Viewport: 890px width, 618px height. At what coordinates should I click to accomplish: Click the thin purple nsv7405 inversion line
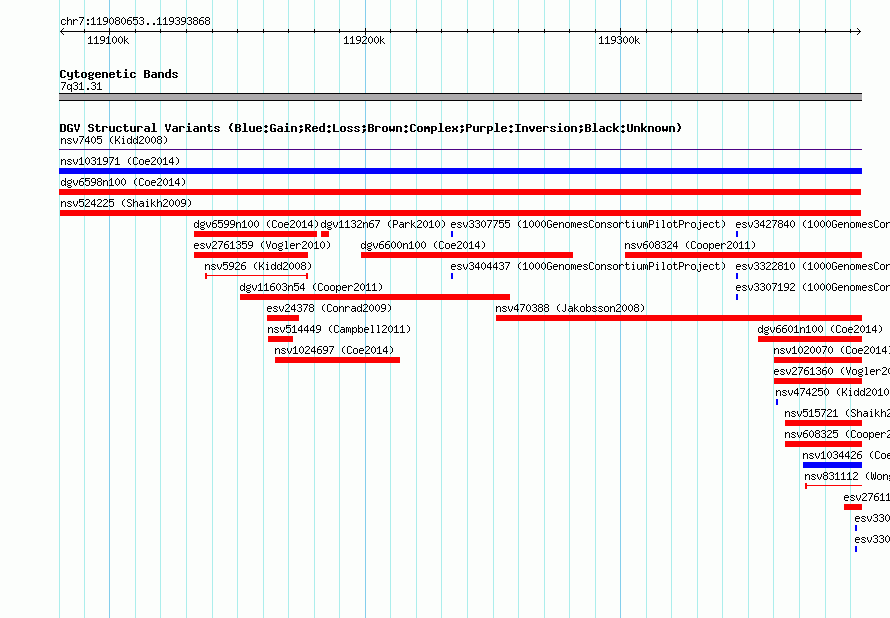(460, 150)
